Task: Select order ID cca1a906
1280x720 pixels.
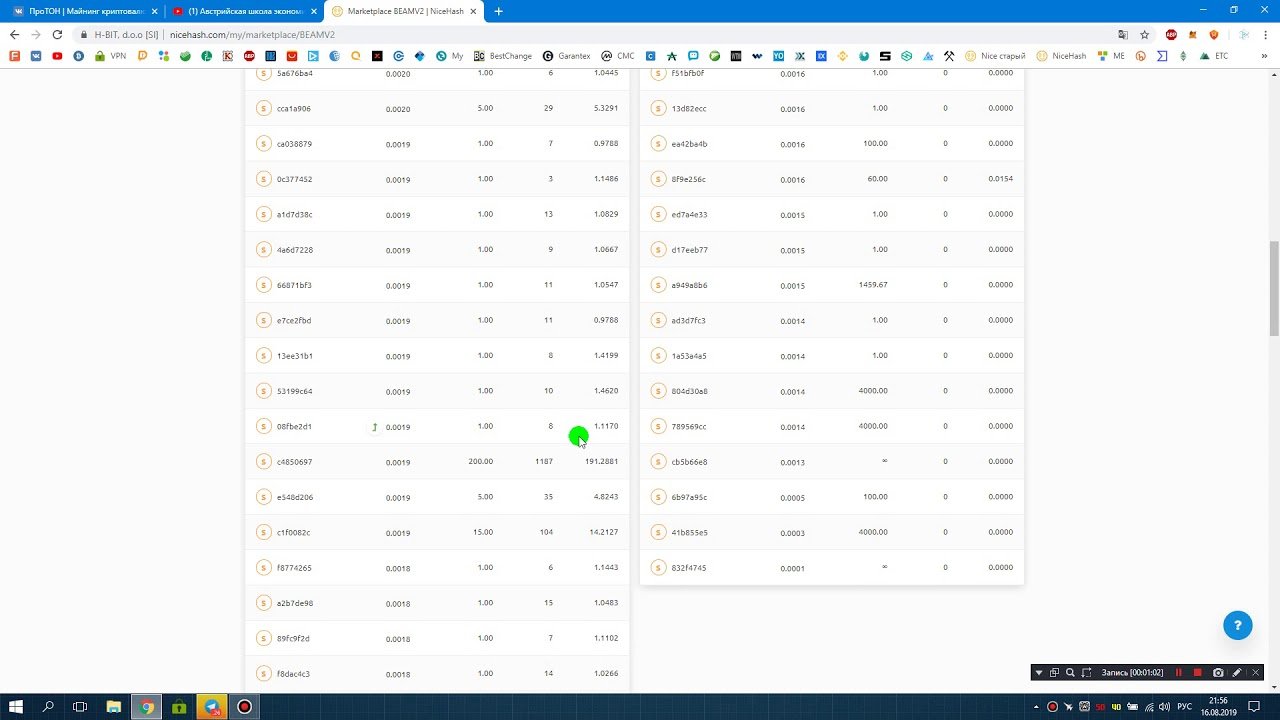Action: coord(294,109)
